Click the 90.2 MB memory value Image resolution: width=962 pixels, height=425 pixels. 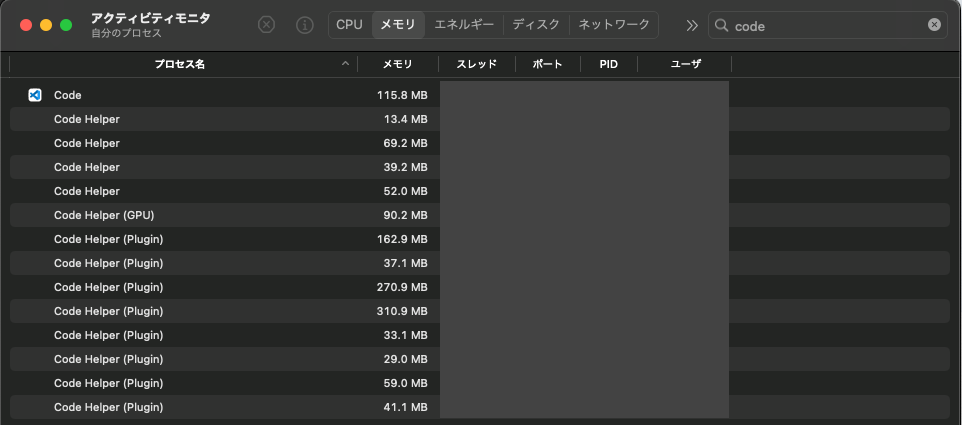tap(405, 215)
